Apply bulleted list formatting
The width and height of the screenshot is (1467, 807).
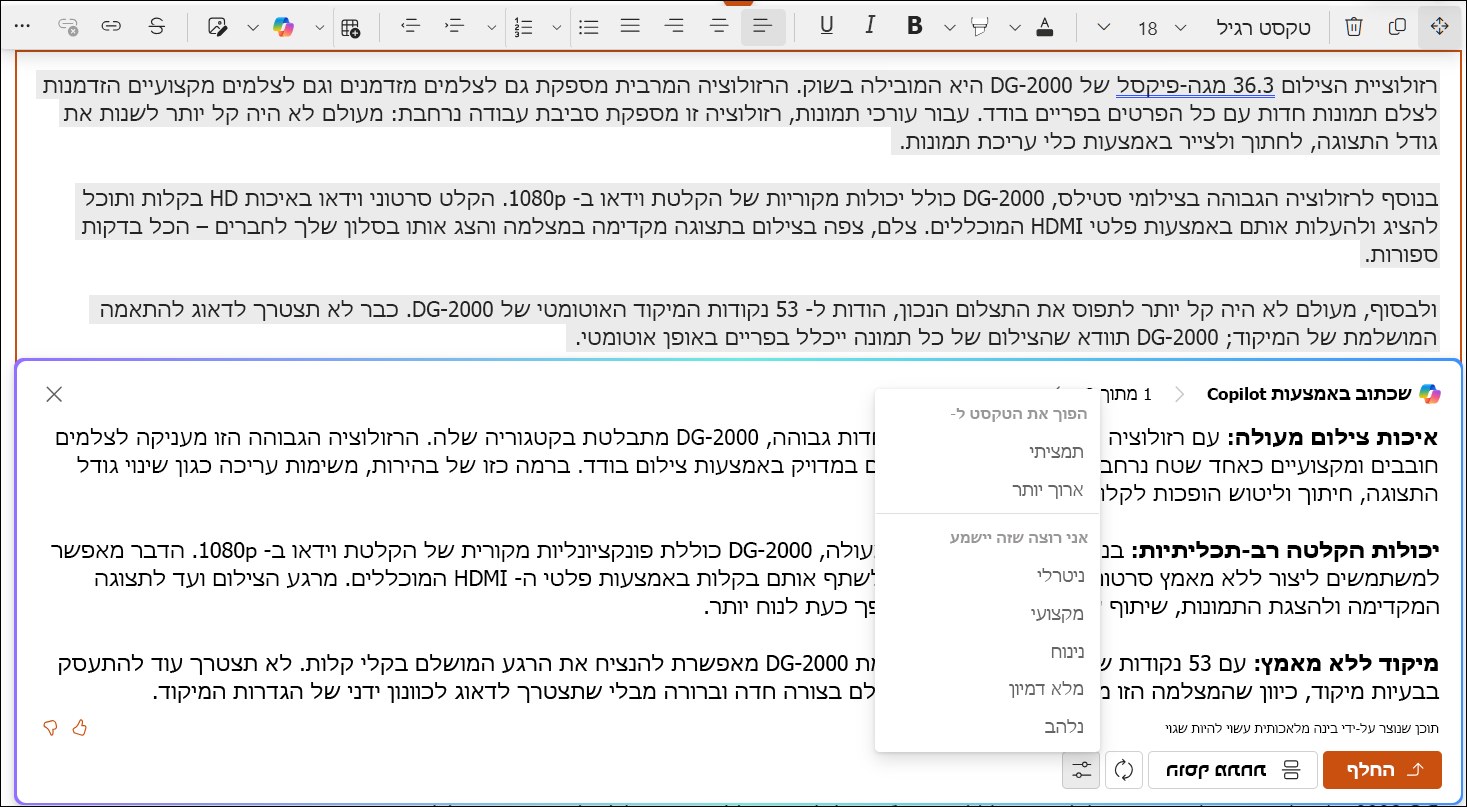589,27
